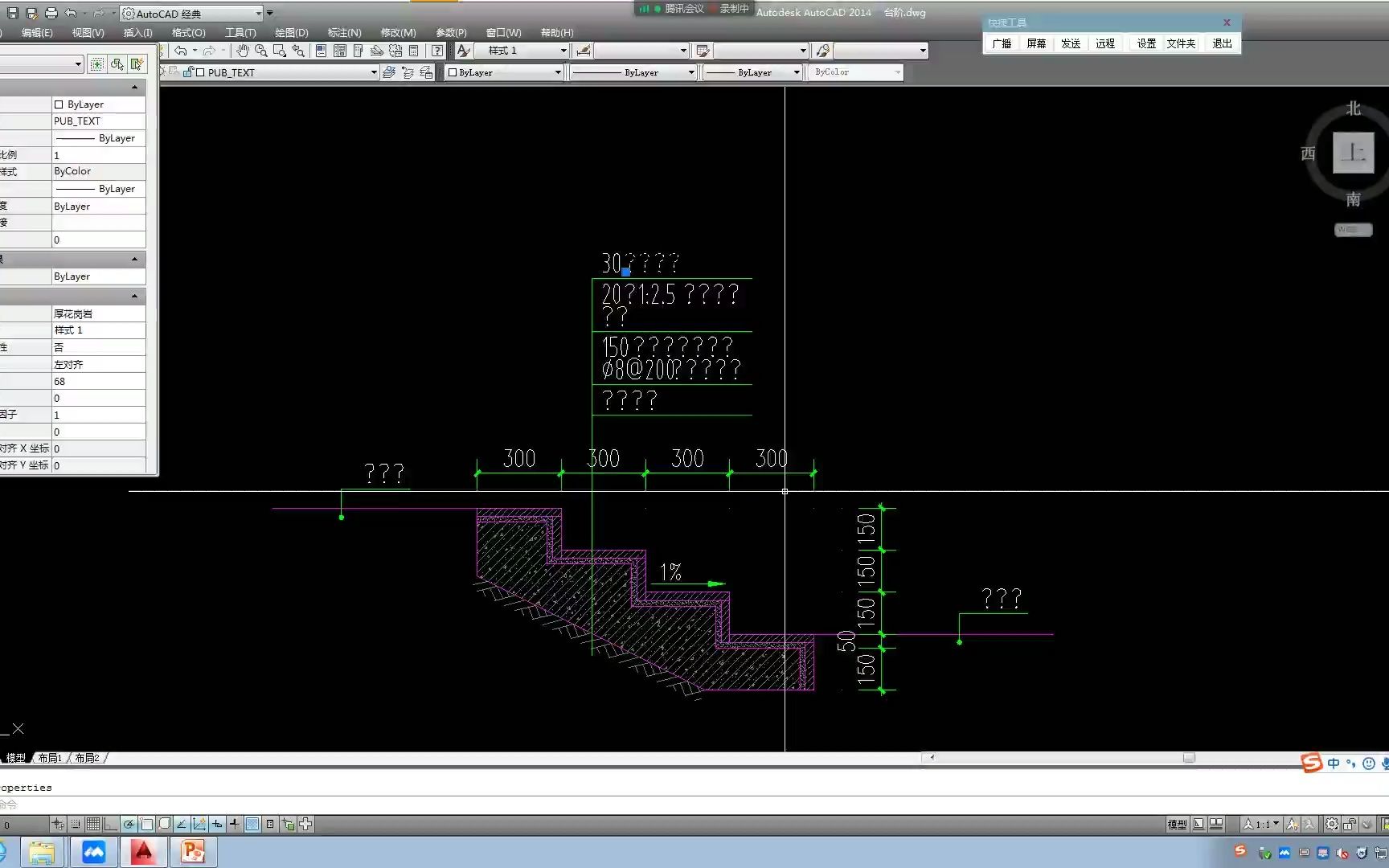1389x868 pixels.
Task: Open the 编辑(E) menu
Action: pos(37,32)
